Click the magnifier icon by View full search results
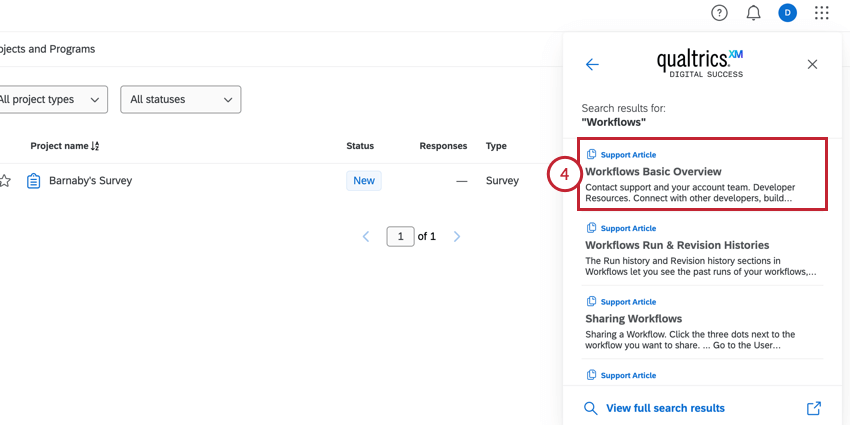 [x=591, y=408]
